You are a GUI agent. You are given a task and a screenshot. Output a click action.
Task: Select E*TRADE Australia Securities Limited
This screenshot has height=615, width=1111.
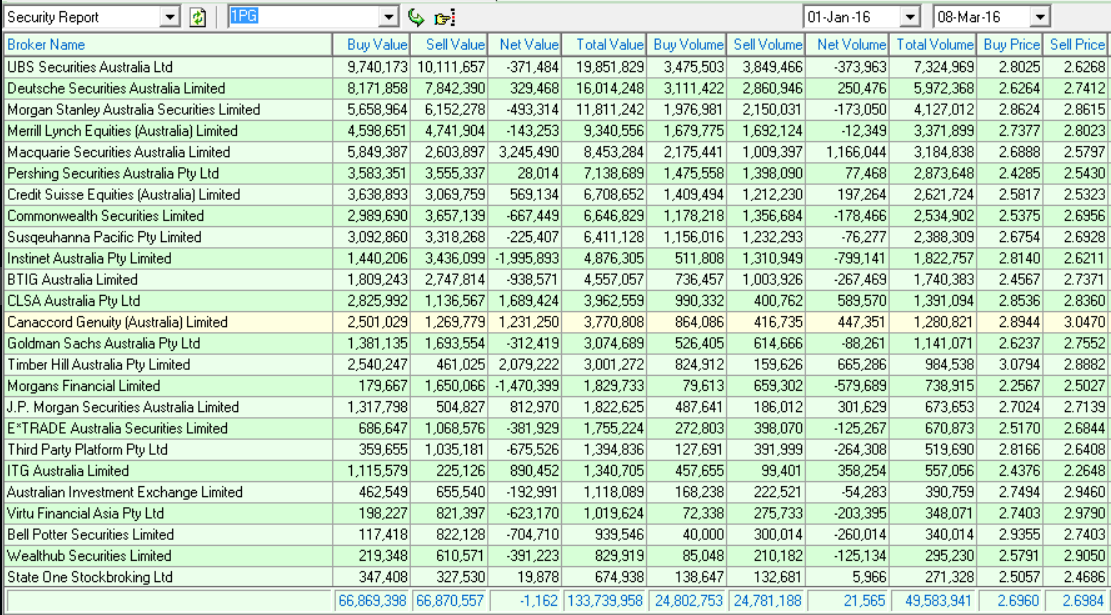(555, 429)
